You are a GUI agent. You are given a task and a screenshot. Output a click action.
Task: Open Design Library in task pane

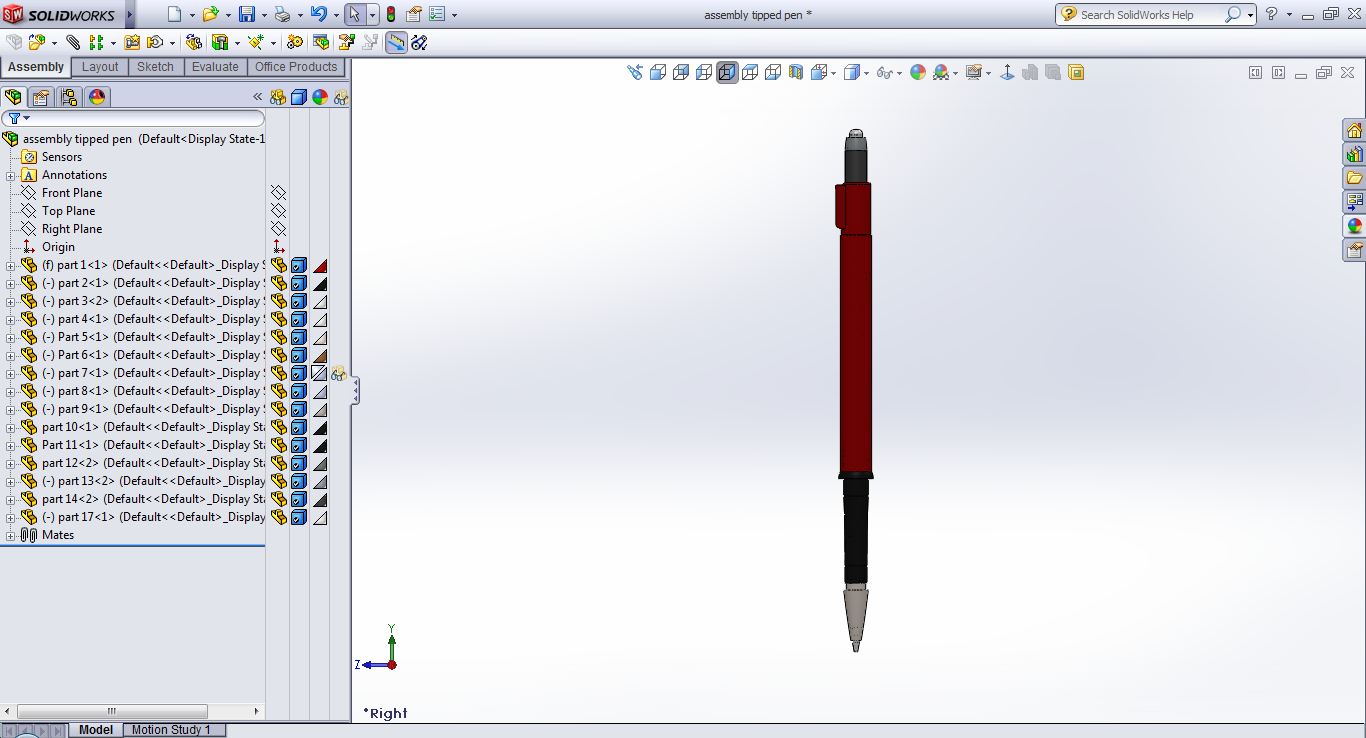(x=1354, y=155)
